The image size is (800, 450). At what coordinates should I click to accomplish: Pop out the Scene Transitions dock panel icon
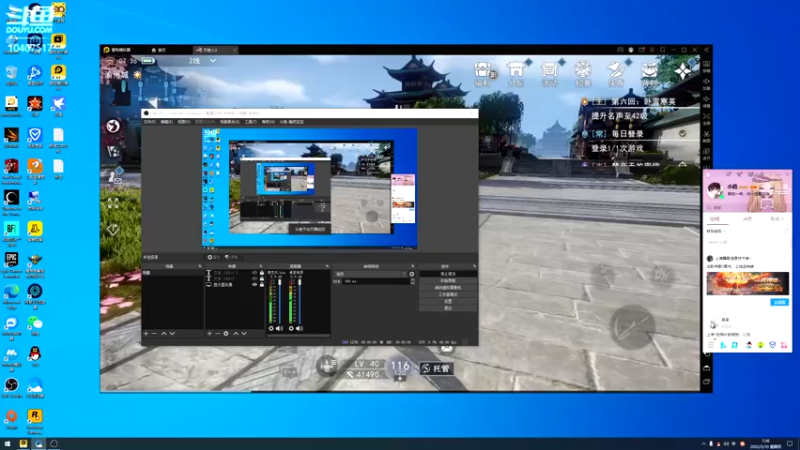(413, 266)
